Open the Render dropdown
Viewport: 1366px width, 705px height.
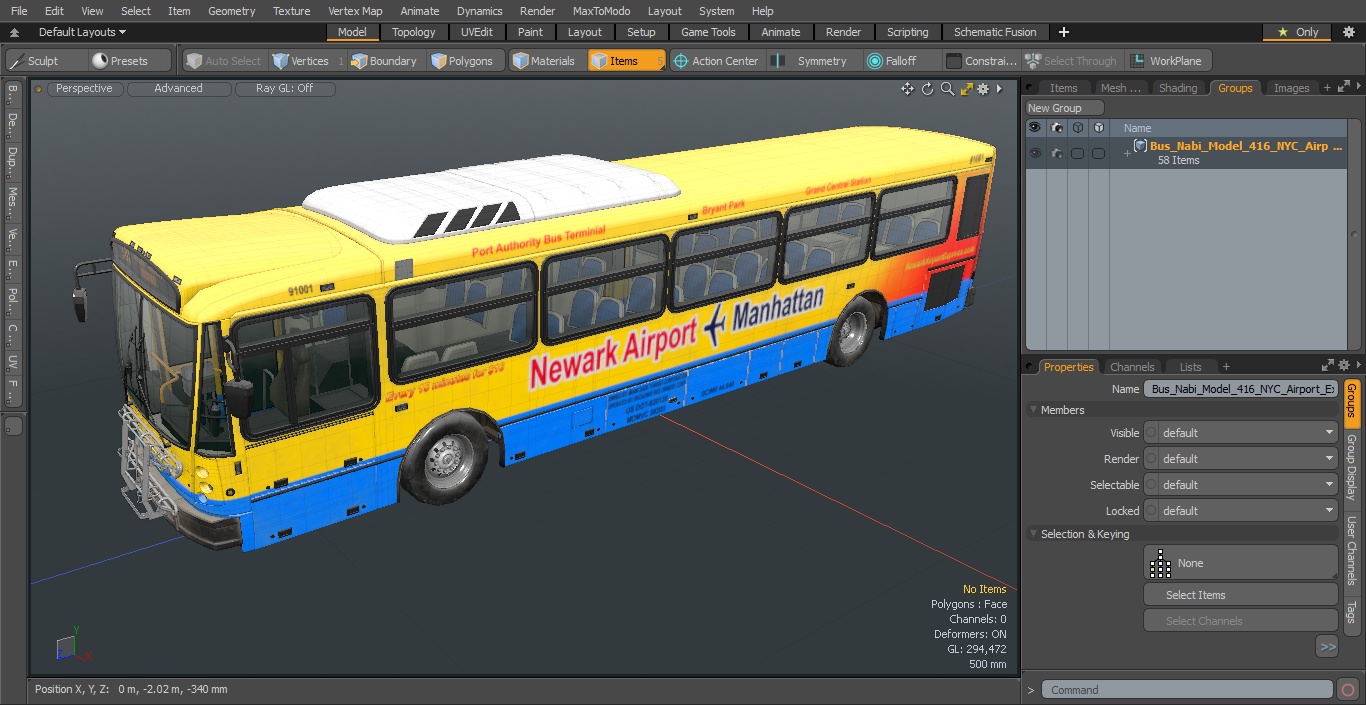click(1240, 459)
